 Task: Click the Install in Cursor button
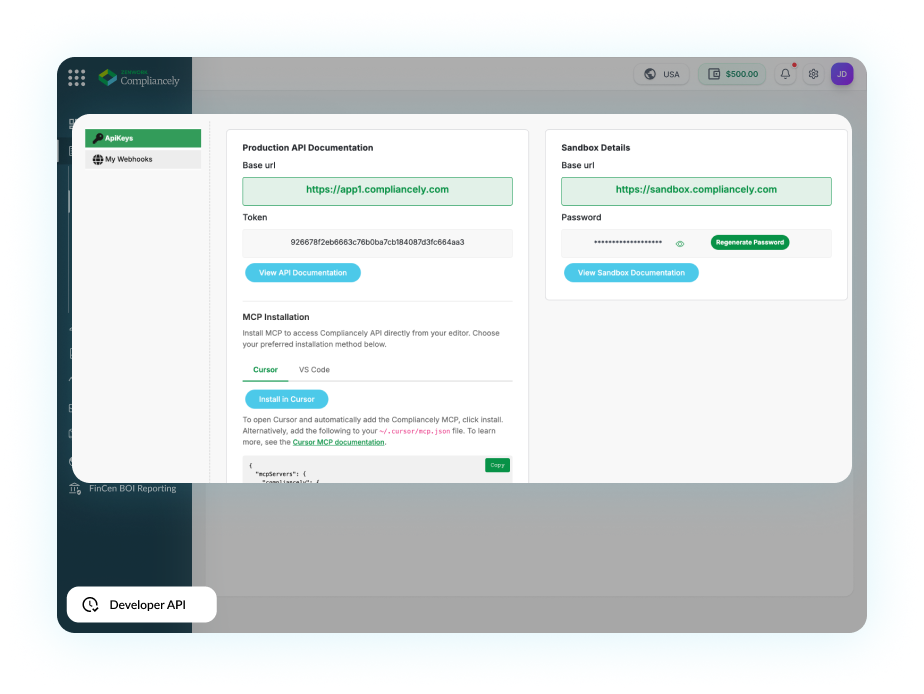point(286,399)
